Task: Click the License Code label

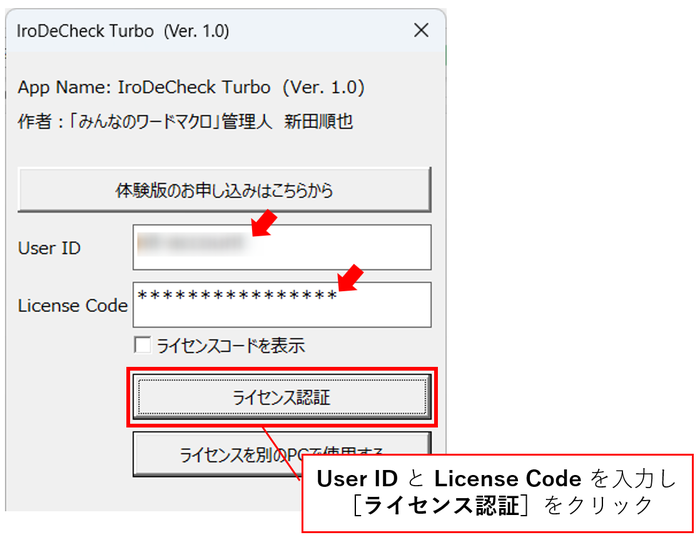Action: (x=73, y=306)
